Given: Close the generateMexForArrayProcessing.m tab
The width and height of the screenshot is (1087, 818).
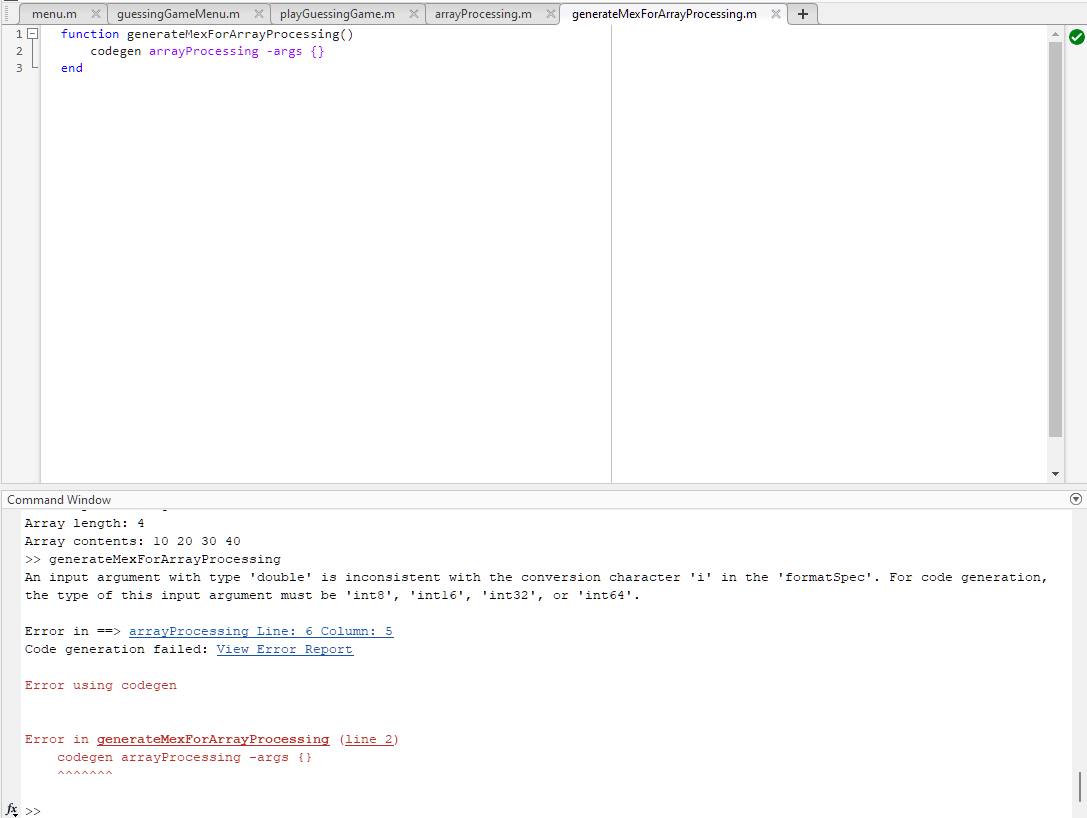Looking at the screenshot, I should [x=776, y=14].
